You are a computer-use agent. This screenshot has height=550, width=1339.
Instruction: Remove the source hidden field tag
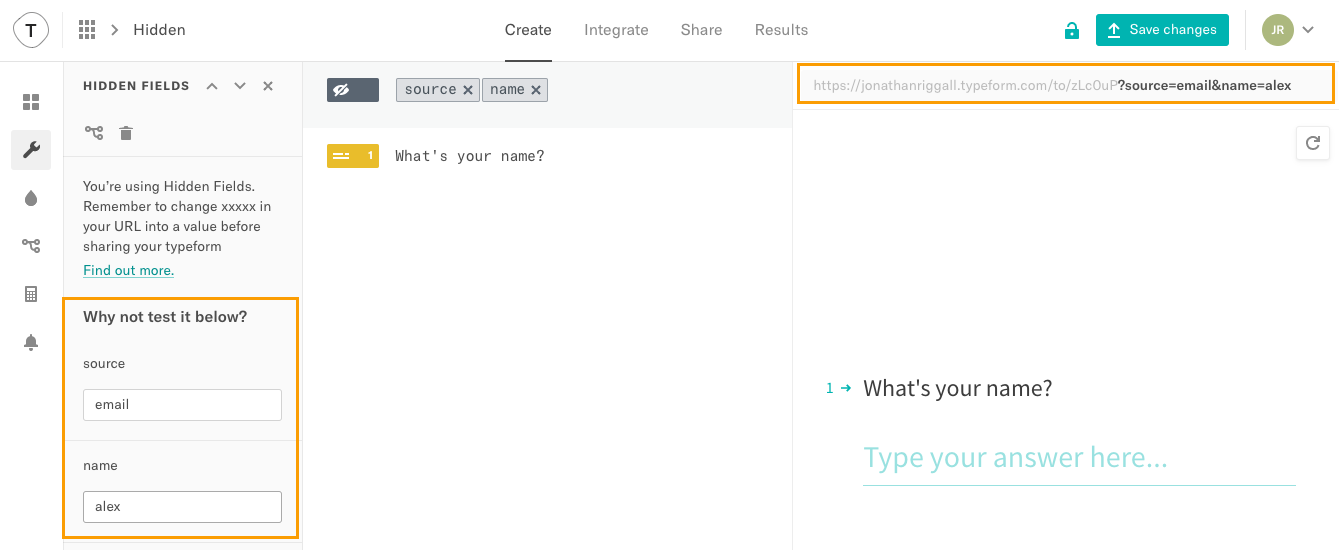pyautogui.click(x=467, y=90)
